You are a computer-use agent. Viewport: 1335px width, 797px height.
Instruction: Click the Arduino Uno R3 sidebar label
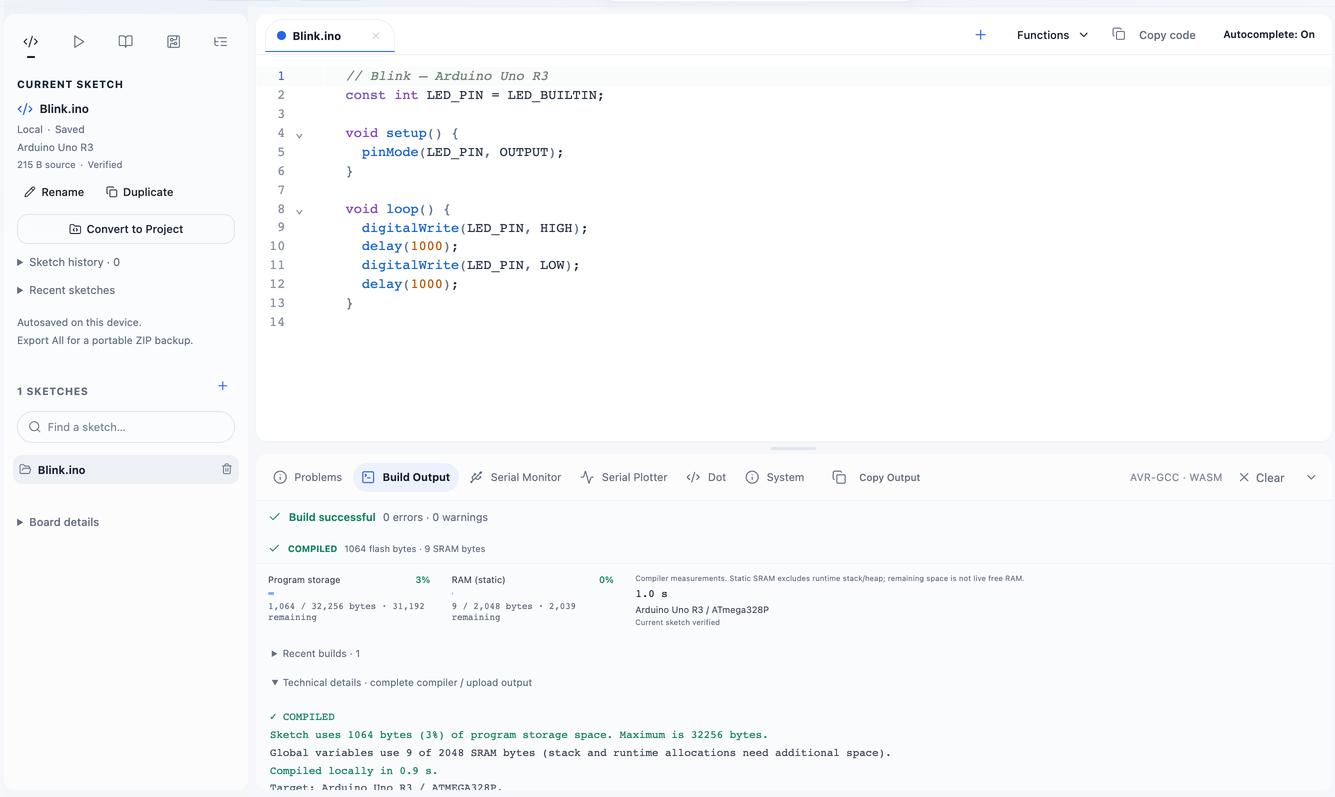click(x=55, y=147)
